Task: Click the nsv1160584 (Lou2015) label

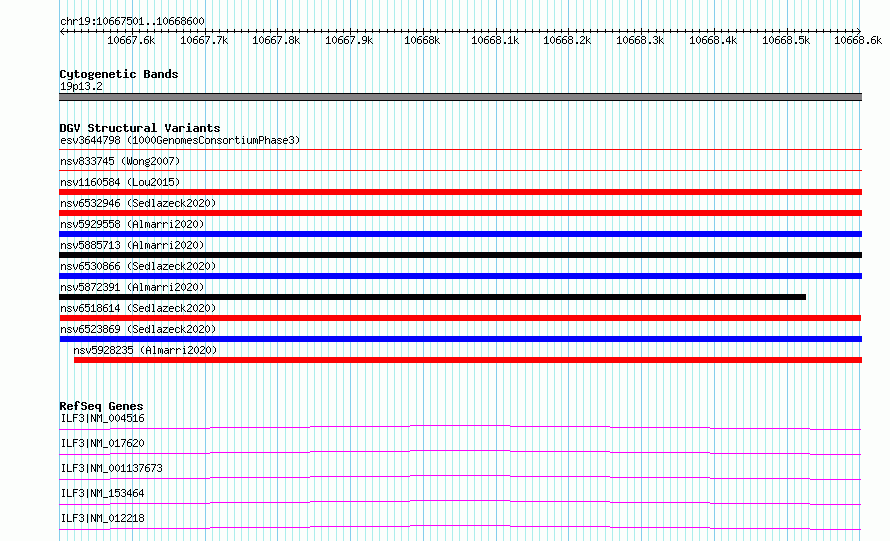Action: coord(120,182)
